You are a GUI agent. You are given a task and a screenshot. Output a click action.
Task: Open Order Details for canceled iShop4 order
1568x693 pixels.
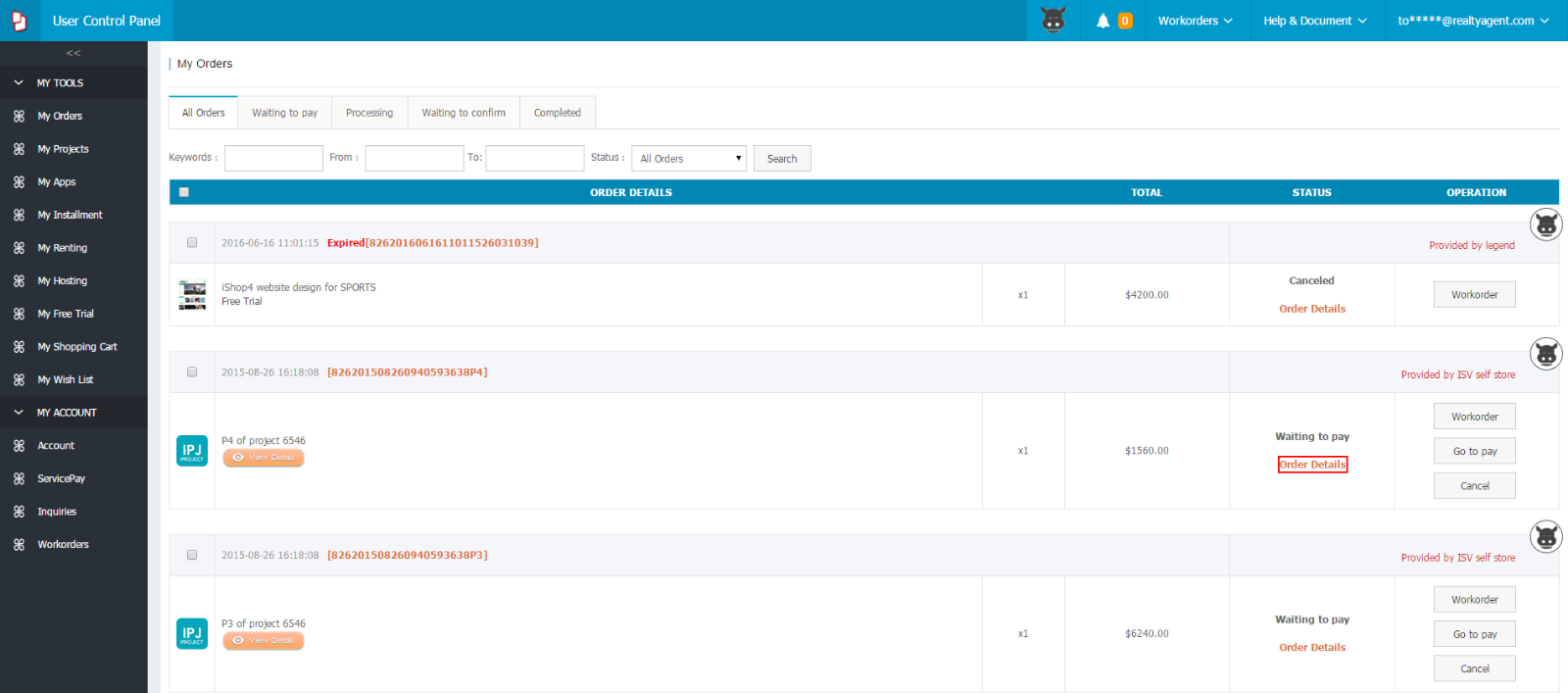[x=1312, y=309]
